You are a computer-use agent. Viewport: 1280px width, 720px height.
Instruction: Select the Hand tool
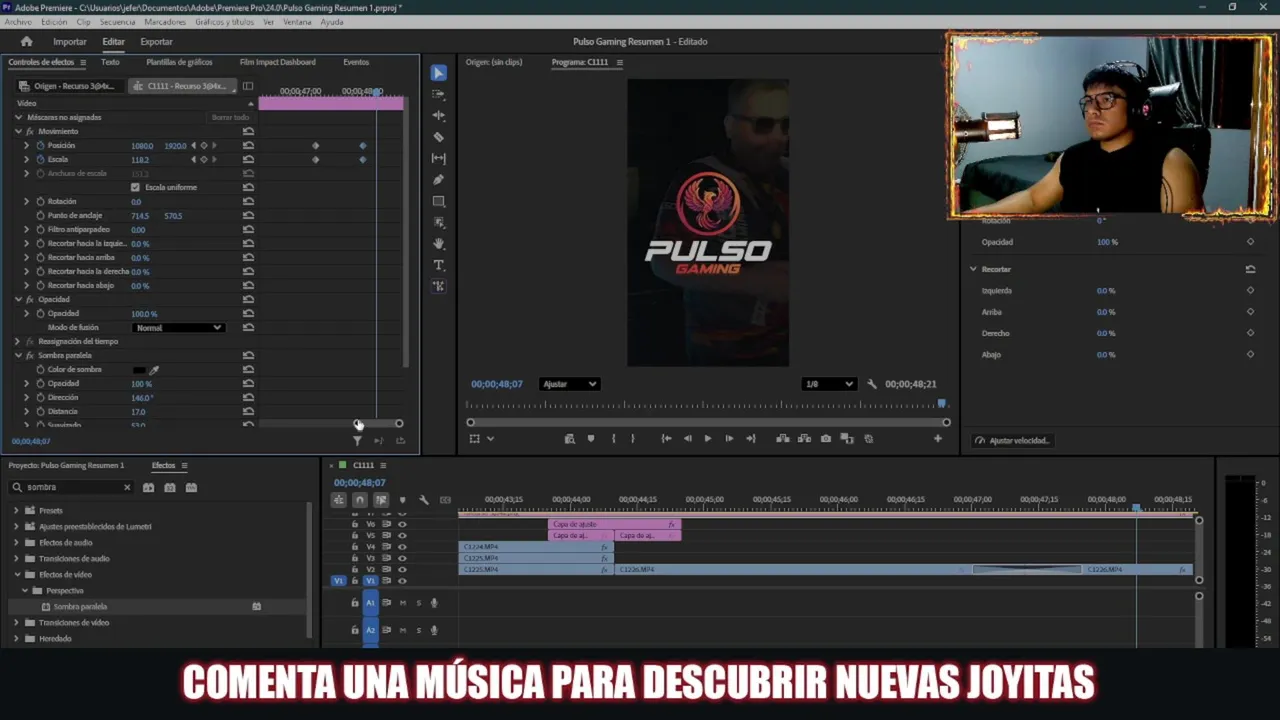click(x=439, y=244)
